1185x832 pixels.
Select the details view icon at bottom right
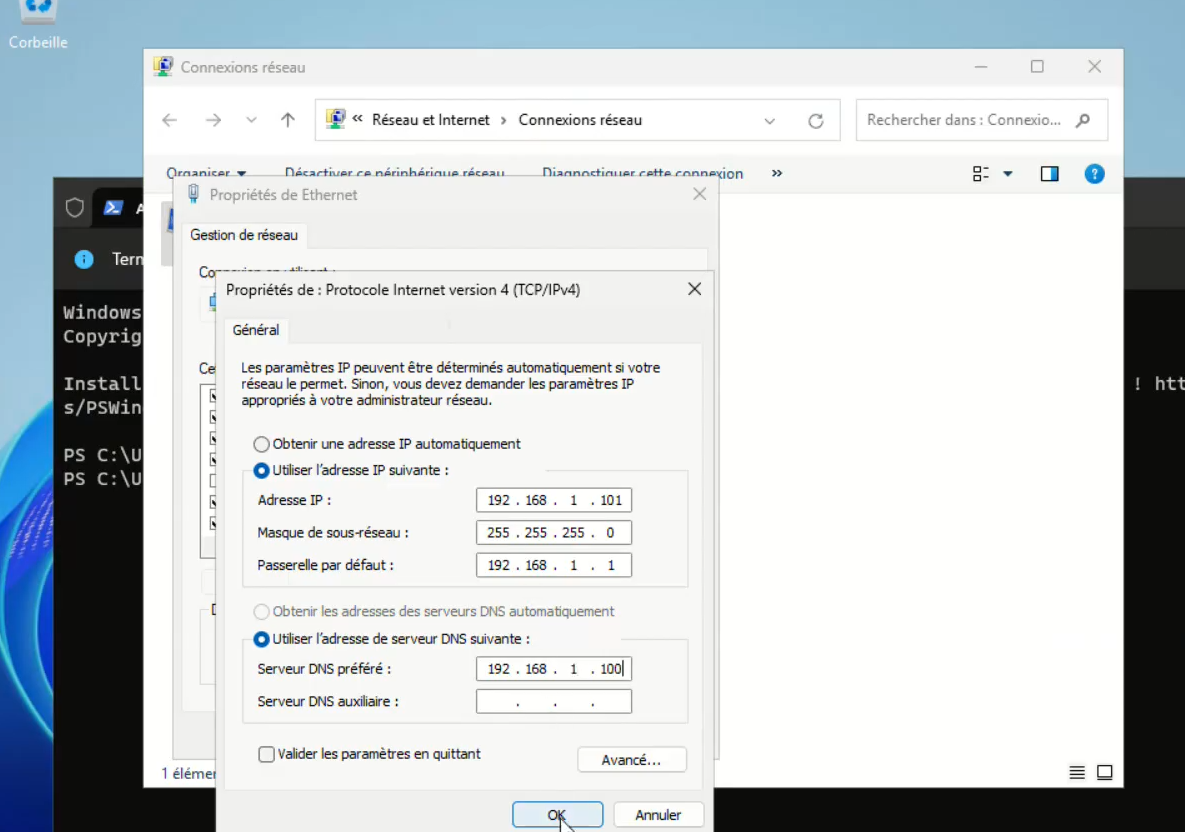(x=1077, y=772)
